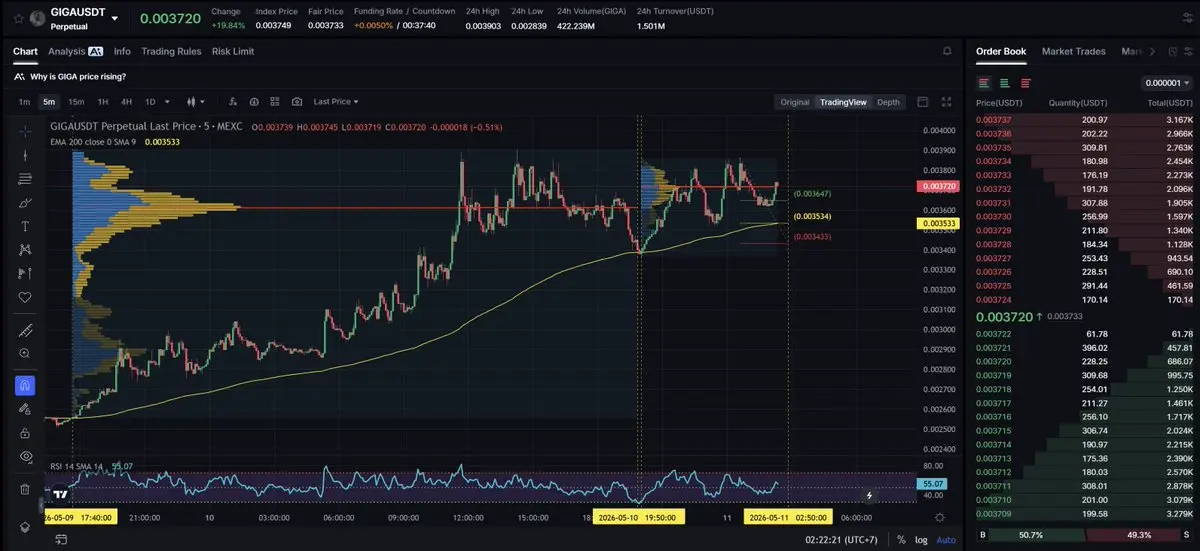Toggle stay in drawing mode pencil-lock

(25, 409)
